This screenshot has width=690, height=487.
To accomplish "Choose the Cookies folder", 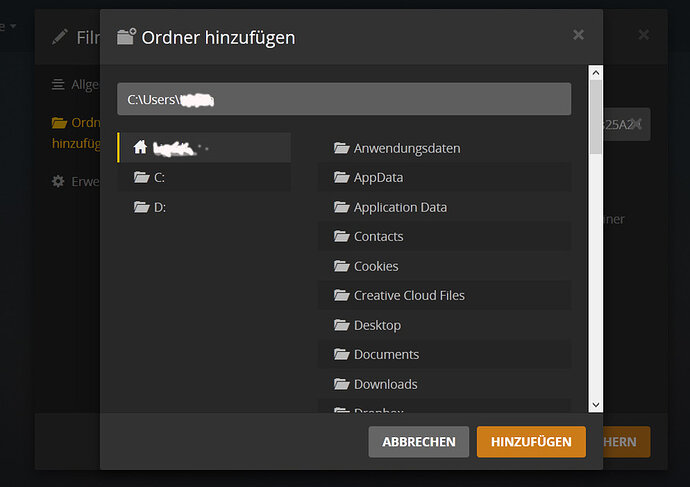I will [444, 266].
